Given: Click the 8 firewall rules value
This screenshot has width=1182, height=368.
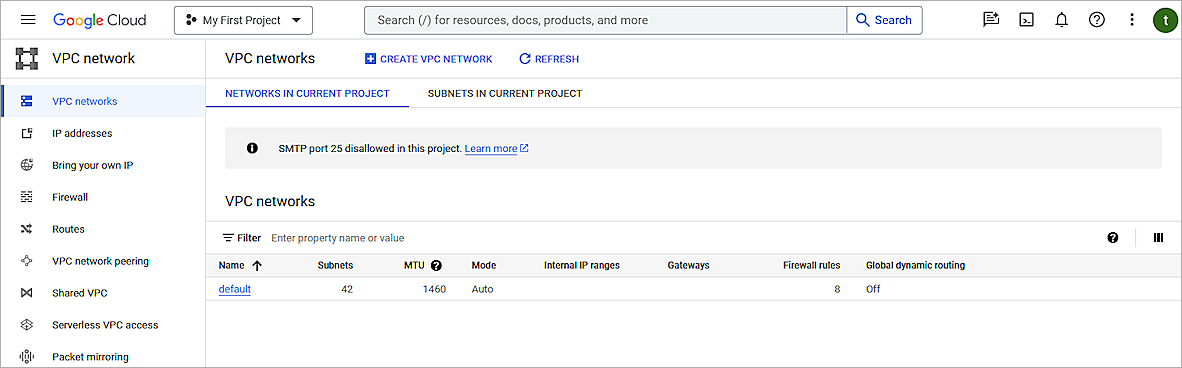Looking at the screenshot, I should click(x=837, y=289).
